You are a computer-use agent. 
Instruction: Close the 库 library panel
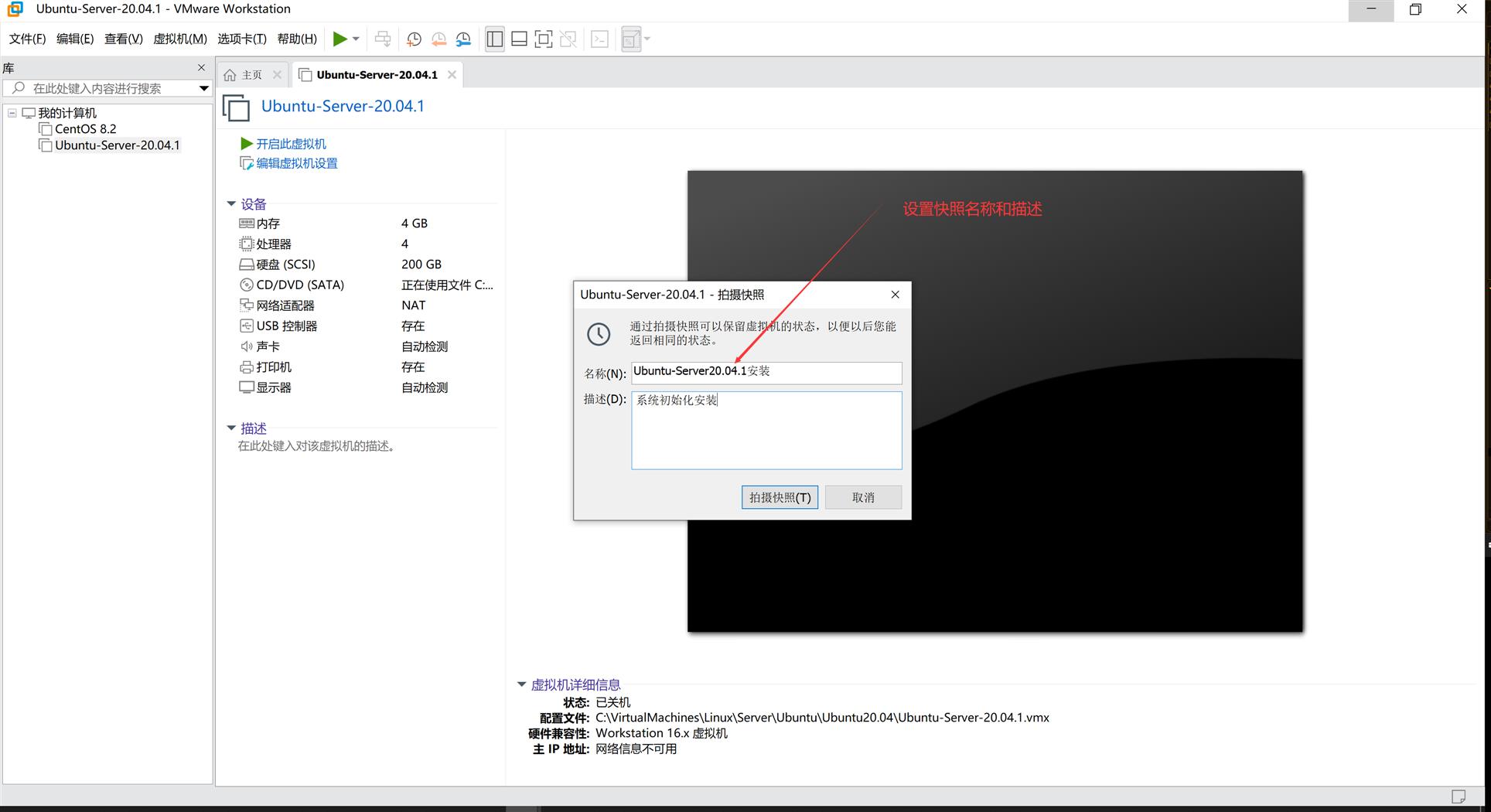tap(202, 67)
